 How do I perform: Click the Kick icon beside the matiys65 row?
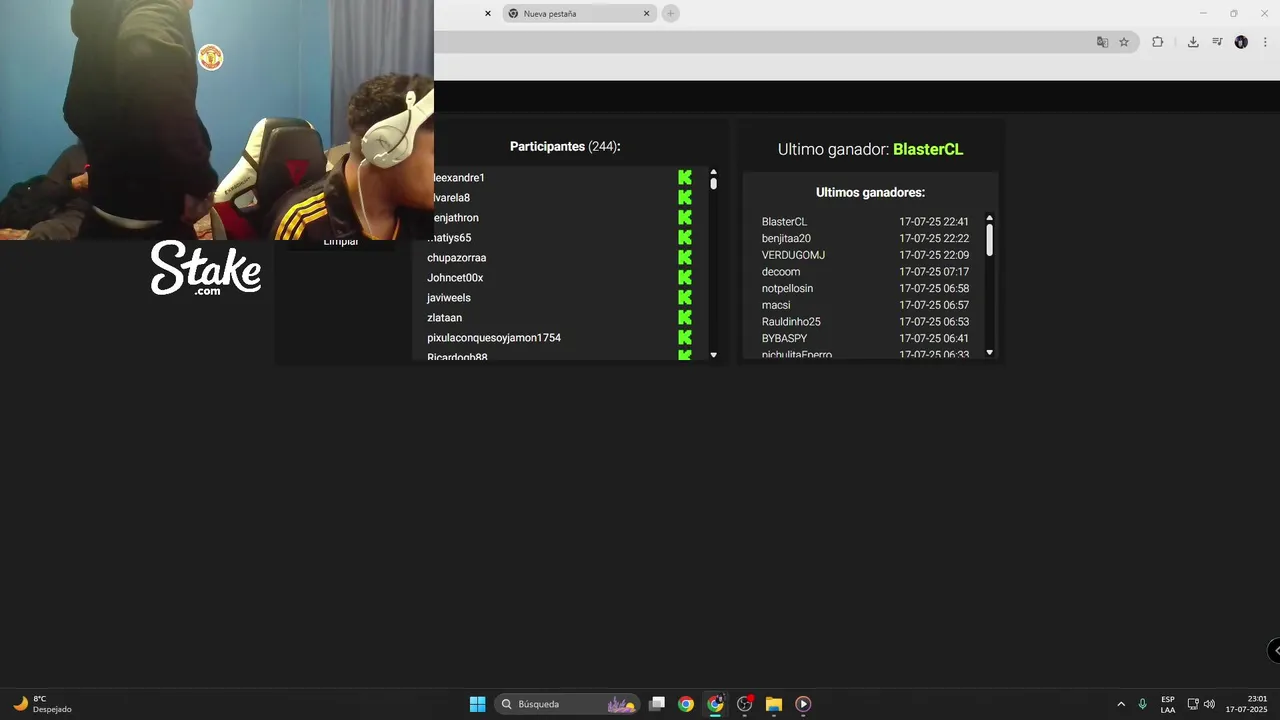pos(685,237)
